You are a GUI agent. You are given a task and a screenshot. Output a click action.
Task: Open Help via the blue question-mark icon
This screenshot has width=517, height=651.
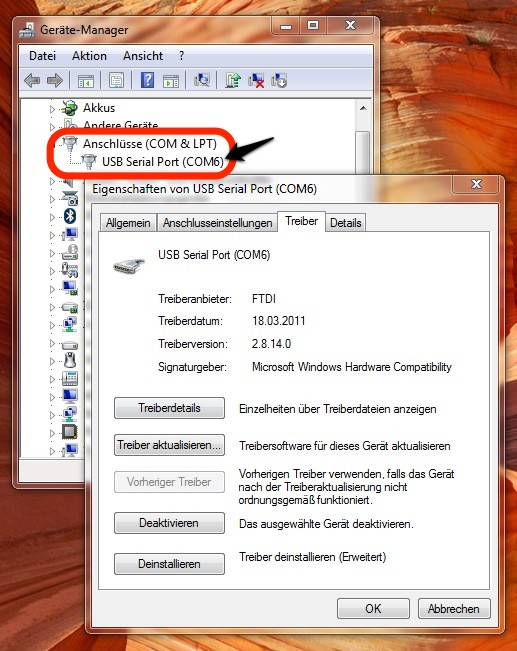(147, 80)
